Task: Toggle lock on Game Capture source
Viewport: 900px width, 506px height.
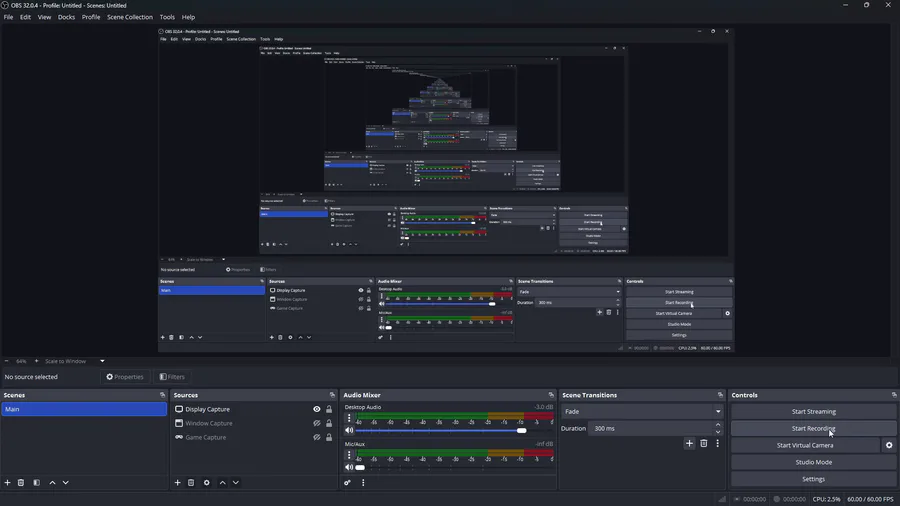Action: coord(329,437)
